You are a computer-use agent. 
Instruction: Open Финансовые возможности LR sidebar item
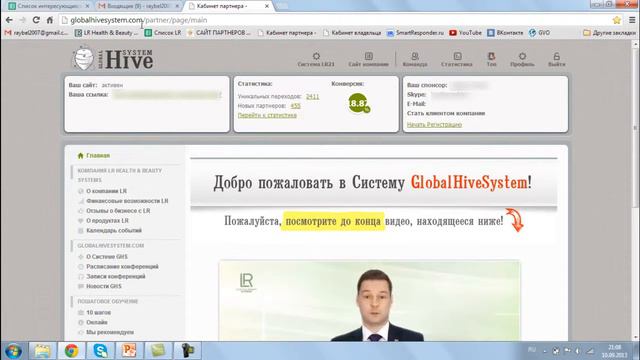point(123,201)
